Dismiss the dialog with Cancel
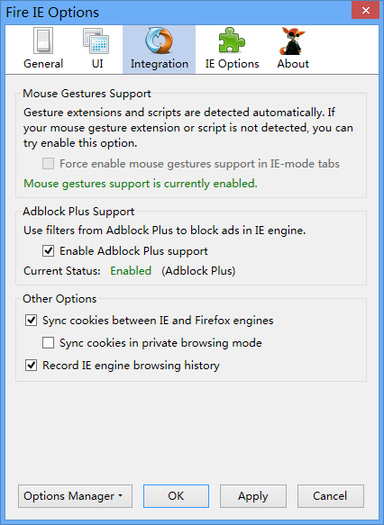384x525 pixels. click(x=330, y=496)
